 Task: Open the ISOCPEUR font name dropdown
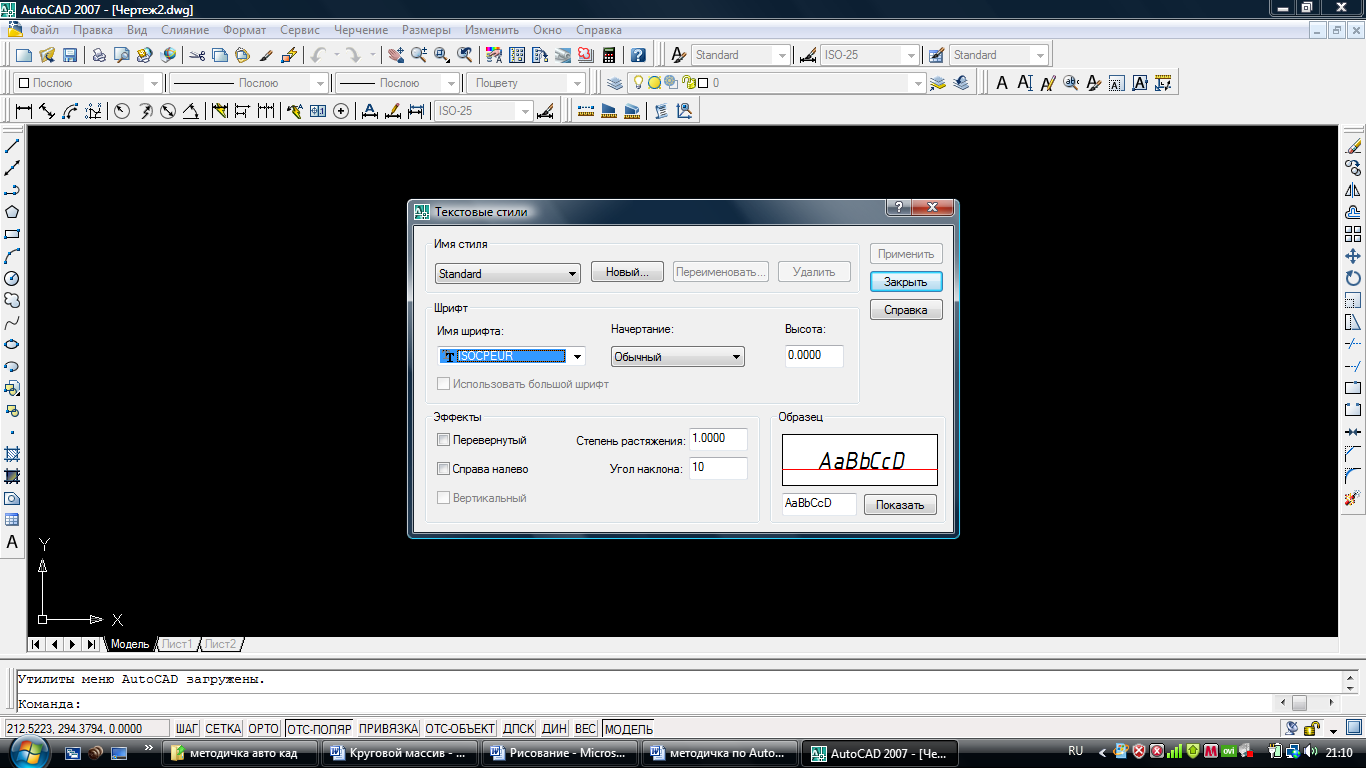click(x=576, y=356)
